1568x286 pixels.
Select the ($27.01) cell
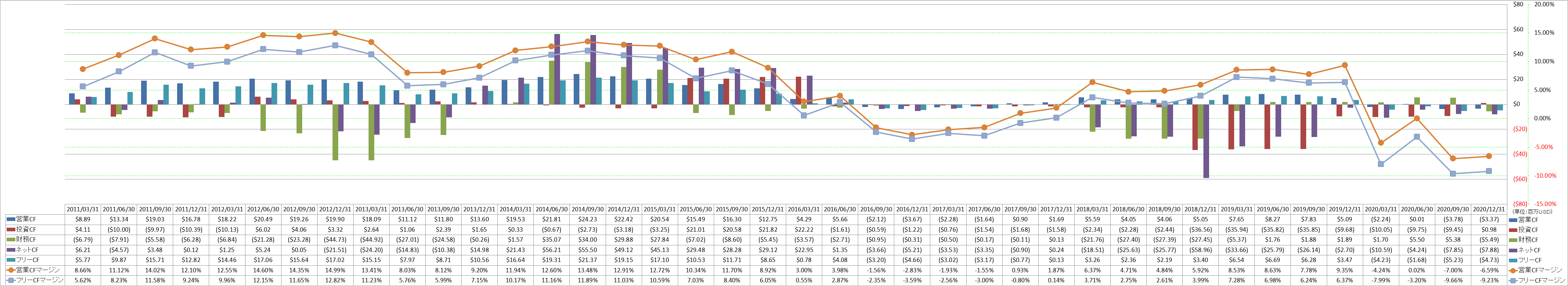coord(408,240)
